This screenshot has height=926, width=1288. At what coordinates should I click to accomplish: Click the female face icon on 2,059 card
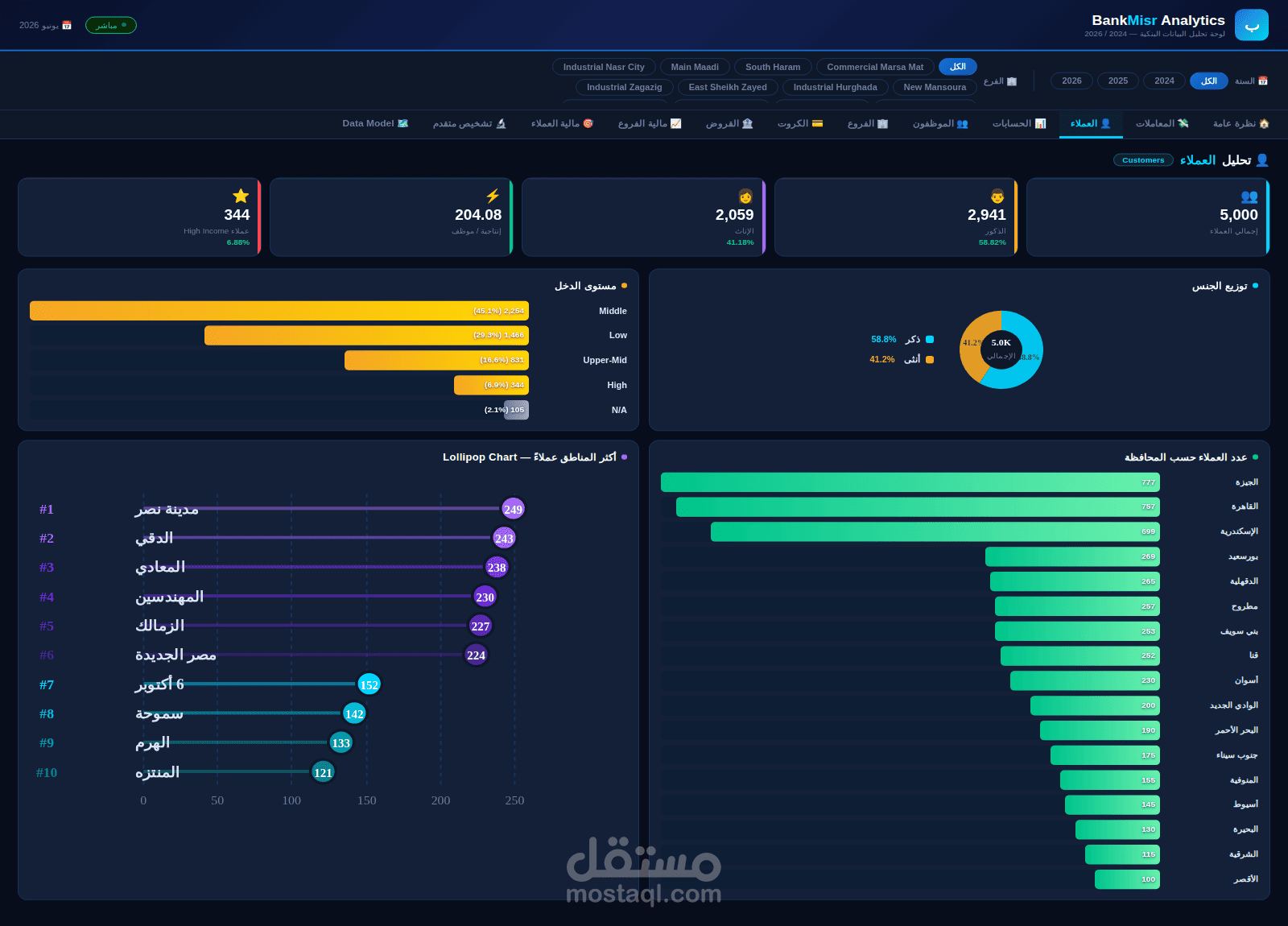pos(745,196)
